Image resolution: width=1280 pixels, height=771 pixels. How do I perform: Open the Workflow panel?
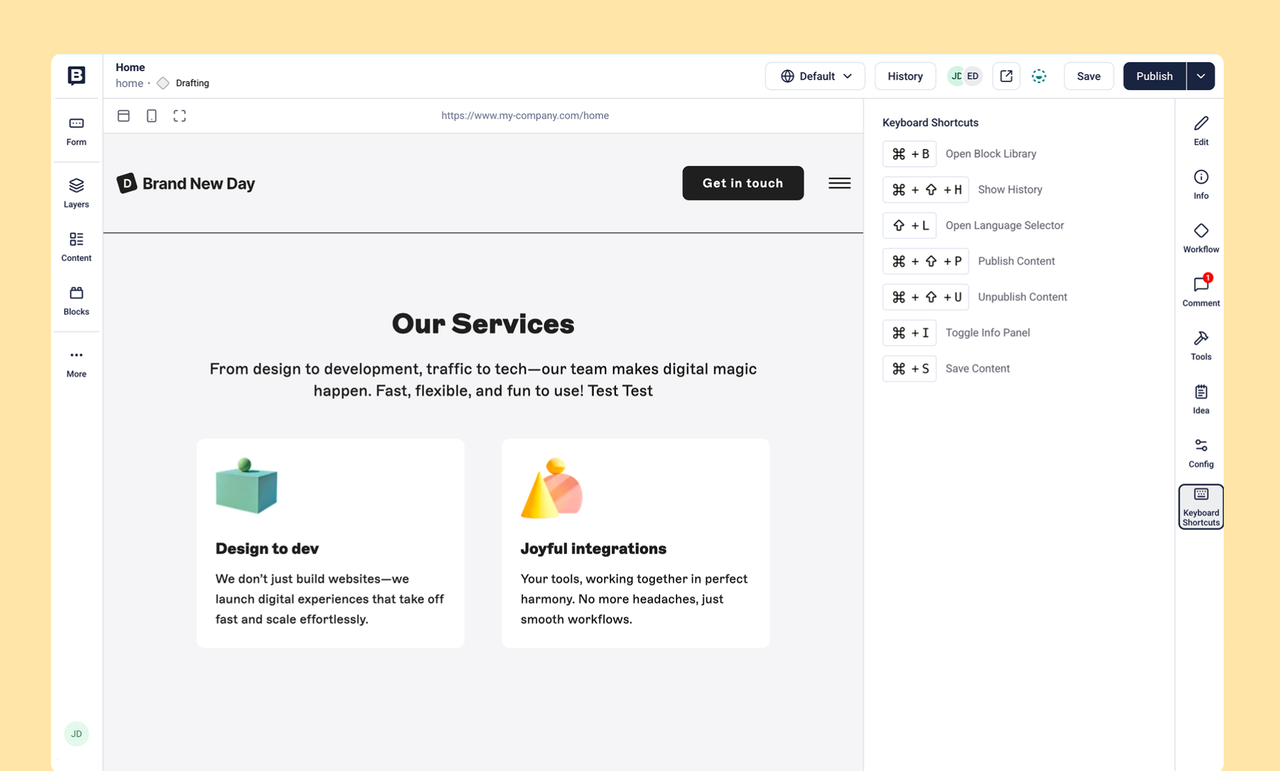pyautogui.click(x=1201, y=239)
